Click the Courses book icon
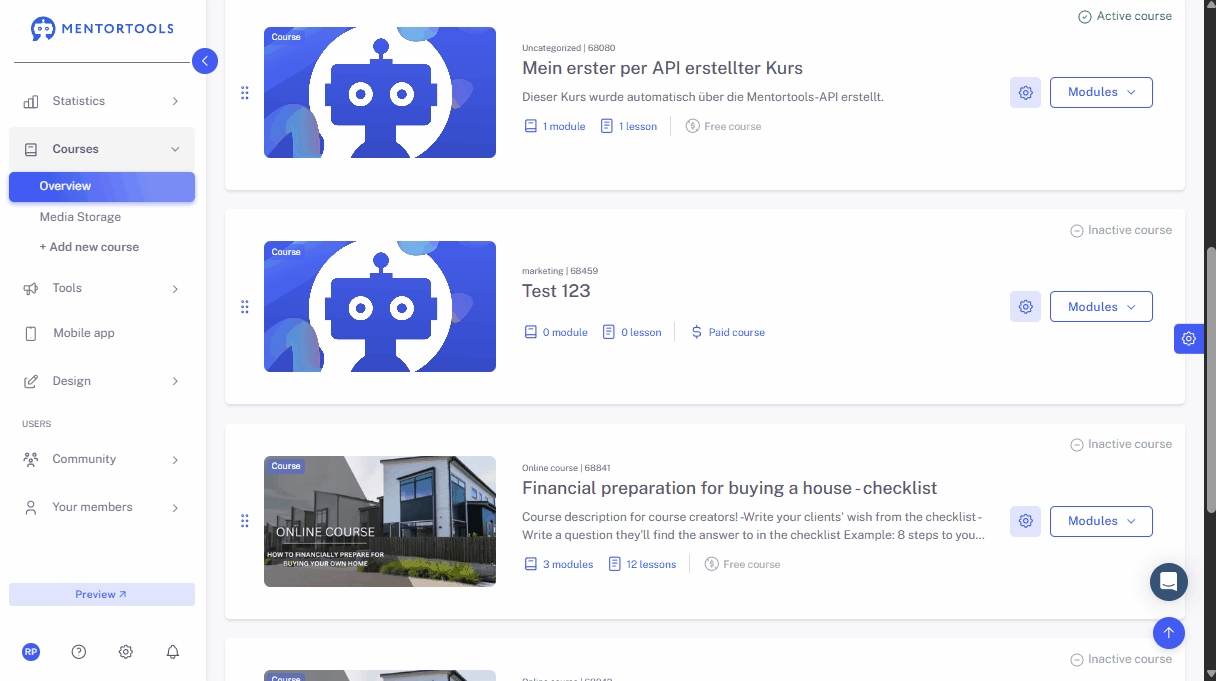 click(x=31, y=149)
